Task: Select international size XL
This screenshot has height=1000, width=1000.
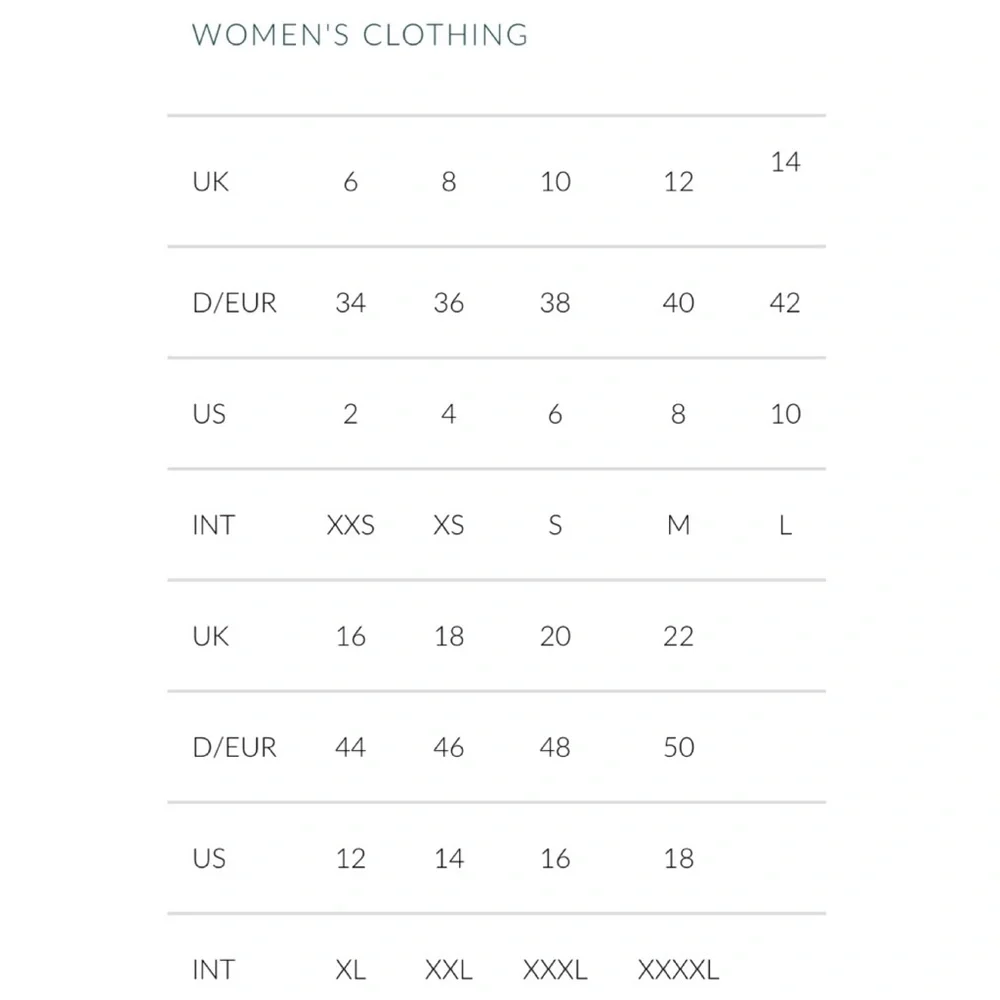Action: pyautogui.click(x=350, y=969)
